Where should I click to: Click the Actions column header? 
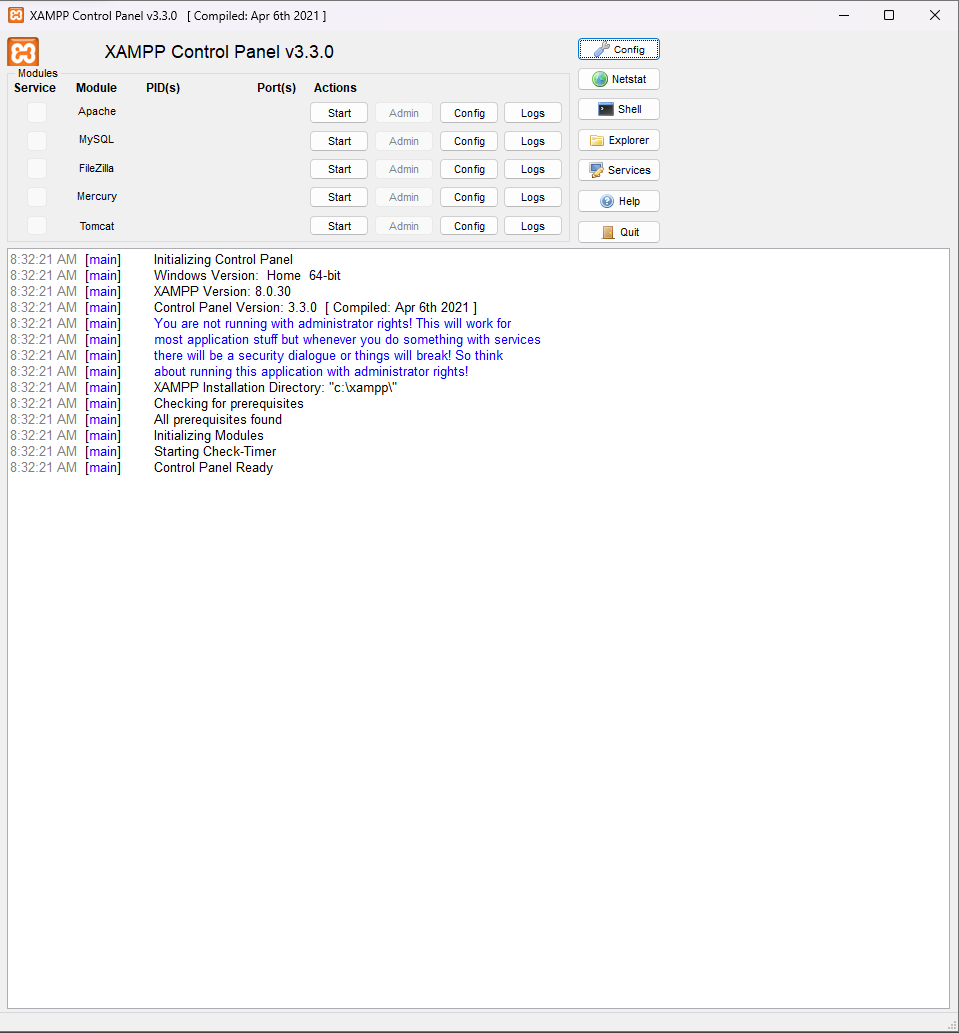coord(335,88)
